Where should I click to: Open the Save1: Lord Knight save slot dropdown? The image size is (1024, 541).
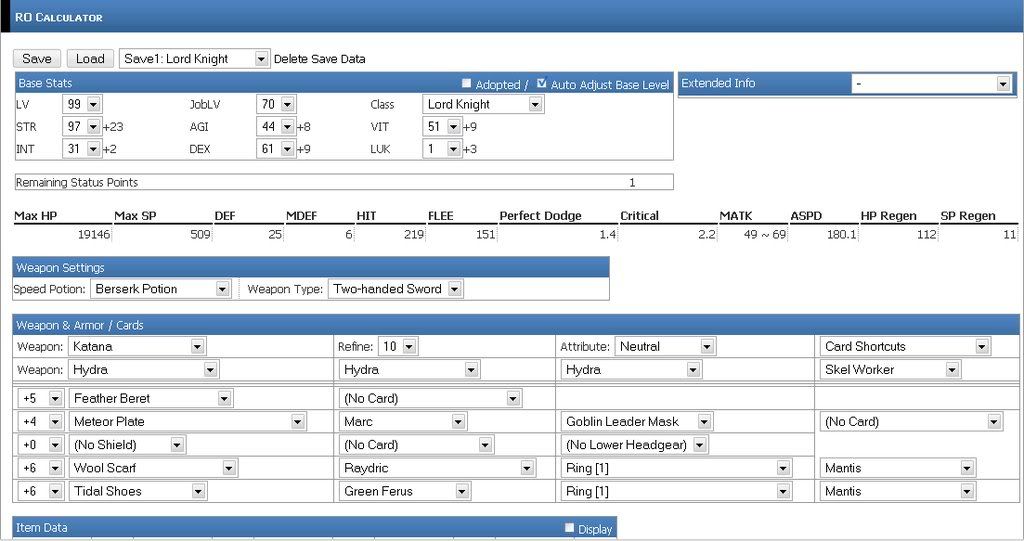point(194,59)
